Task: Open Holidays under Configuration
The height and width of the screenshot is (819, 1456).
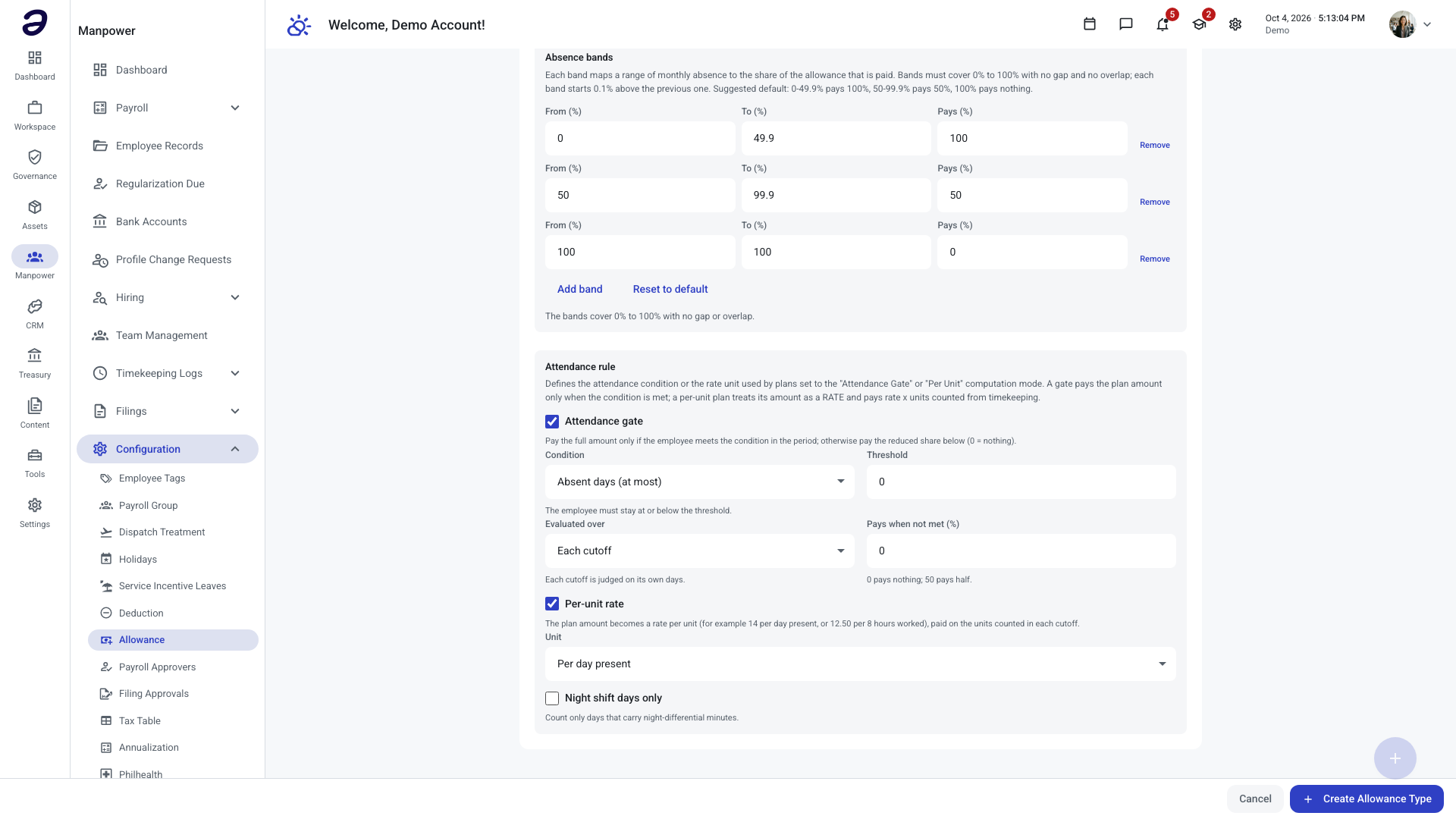Action: point(173,559)
